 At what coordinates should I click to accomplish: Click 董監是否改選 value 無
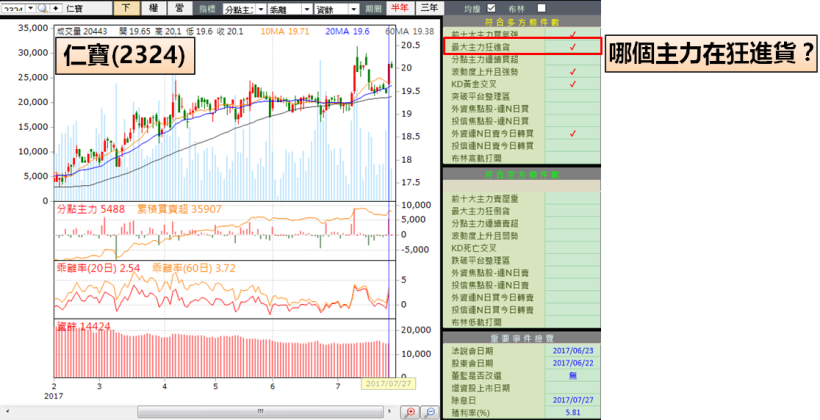(573, 376)
